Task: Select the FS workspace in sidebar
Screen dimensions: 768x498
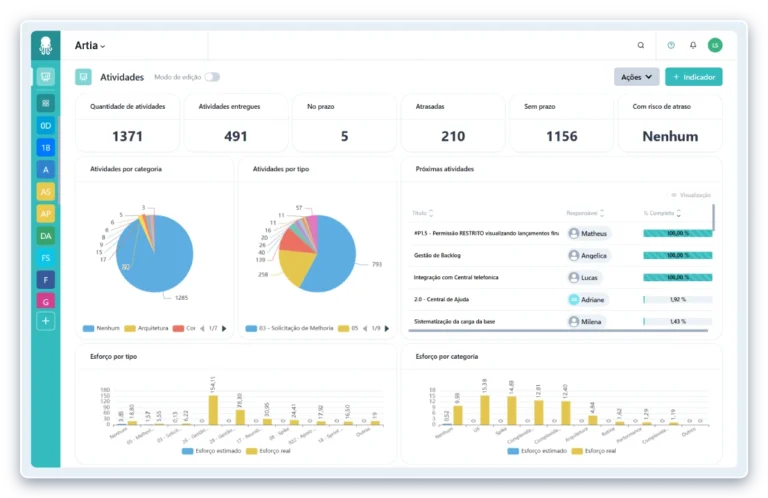Action: point(45,258)
